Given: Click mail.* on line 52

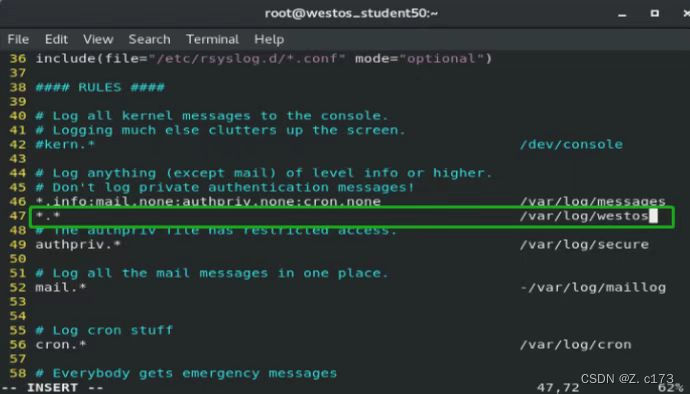Looking at the screenshot, I should [61, 287].
